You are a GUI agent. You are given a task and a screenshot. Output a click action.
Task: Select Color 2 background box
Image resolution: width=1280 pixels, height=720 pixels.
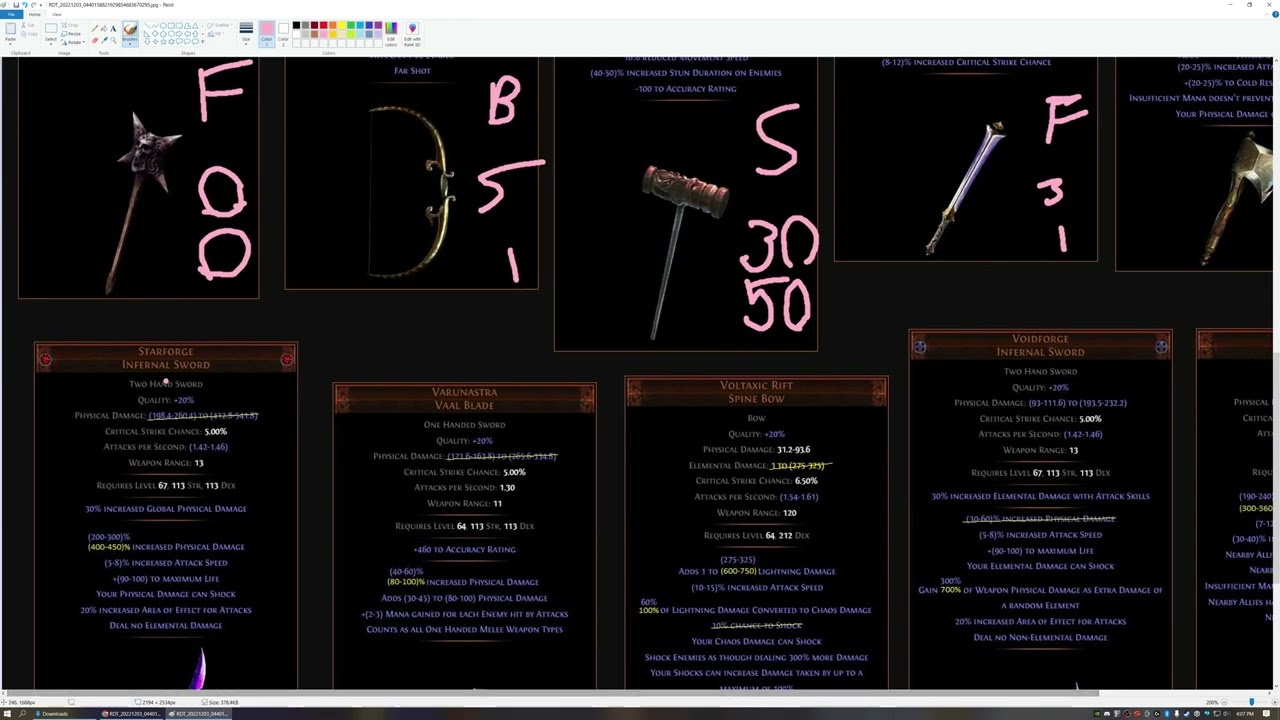[283, 33]
